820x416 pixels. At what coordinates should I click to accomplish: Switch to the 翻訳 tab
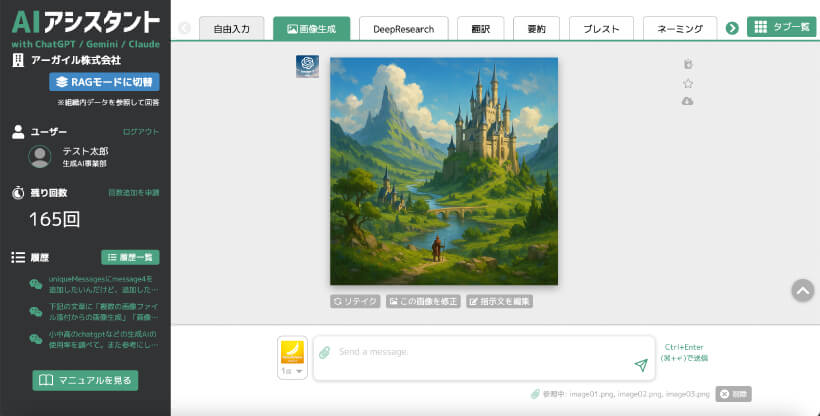(x=481, y=29)
